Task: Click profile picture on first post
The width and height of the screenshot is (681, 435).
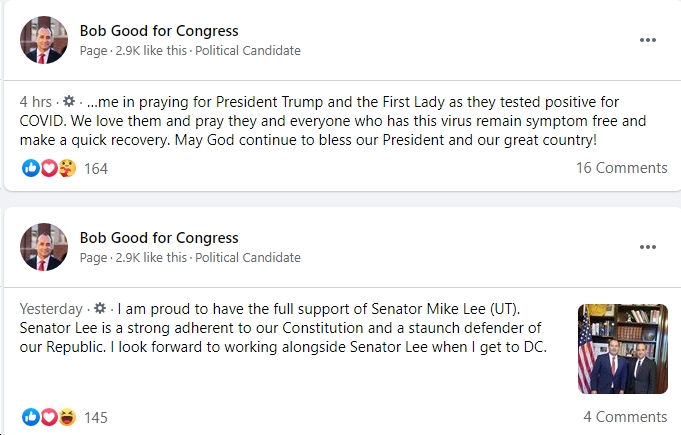Action: click(x=44, y=40)
